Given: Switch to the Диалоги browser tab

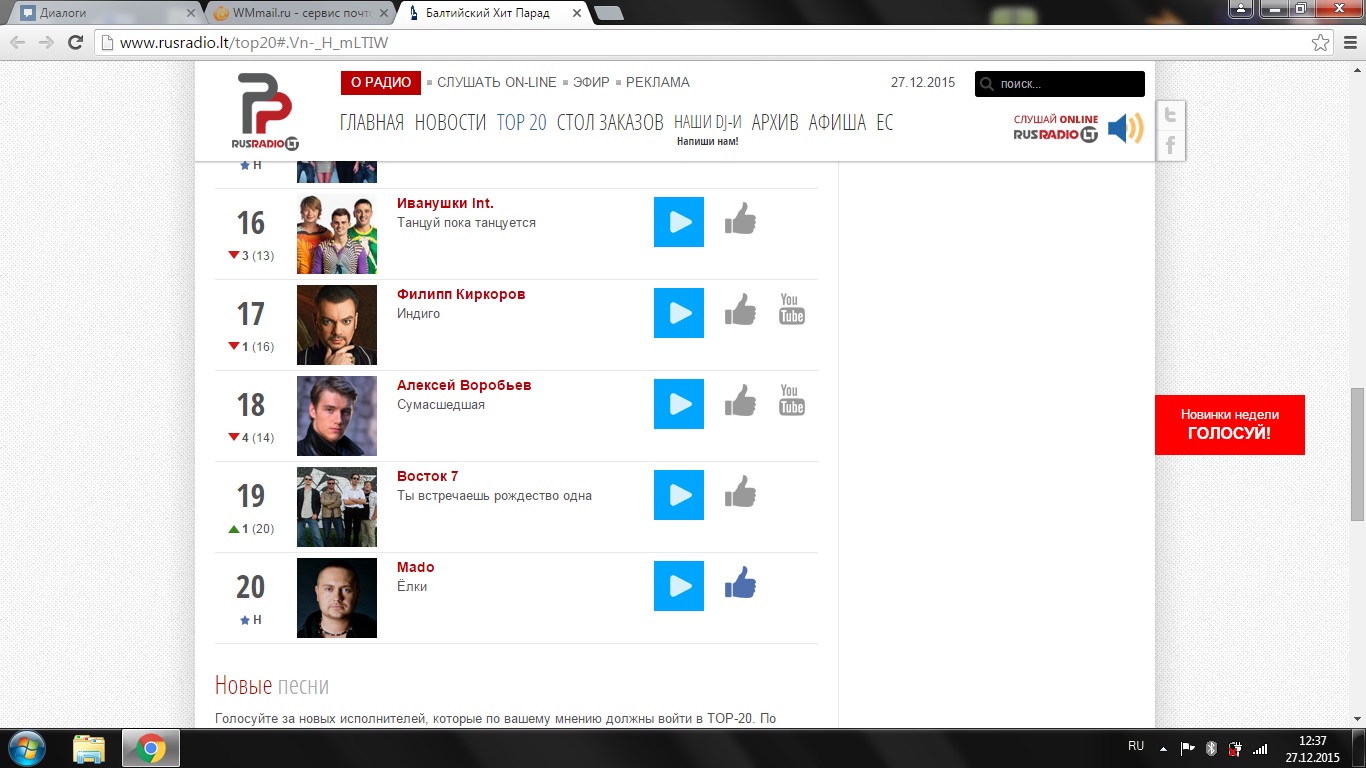Looking at the screenshot, I should [x=107, y=13].
